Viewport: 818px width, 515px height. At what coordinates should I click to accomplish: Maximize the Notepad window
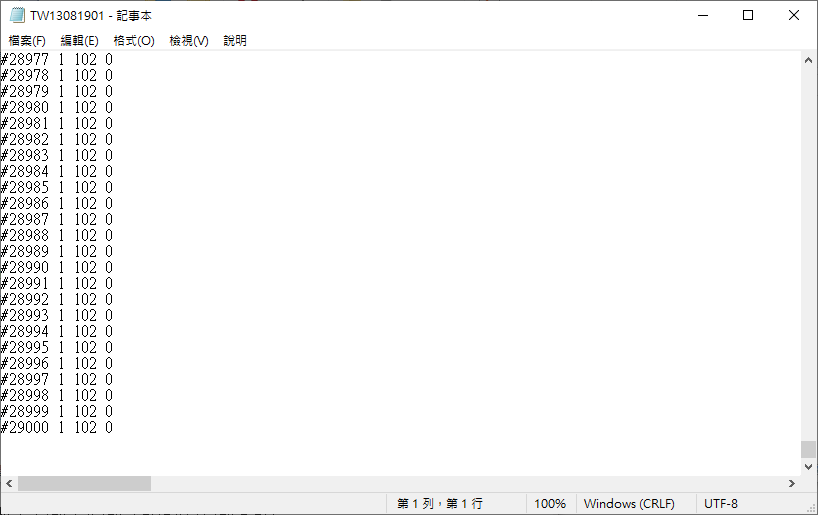748,15
